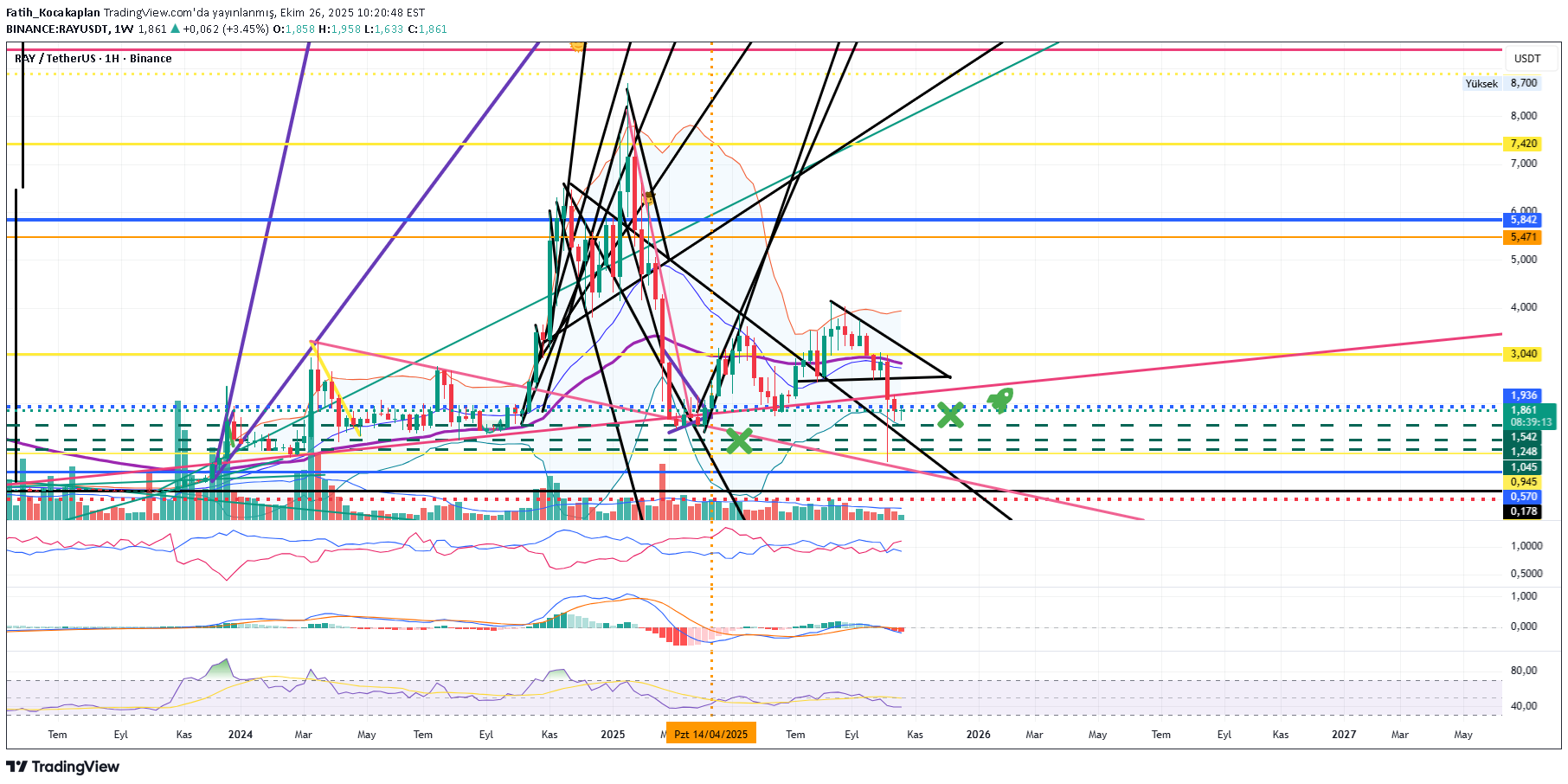1568x784 pixels.
Task: Select the orange date label Pzt 14/04/2025
Action: [710, 734]
